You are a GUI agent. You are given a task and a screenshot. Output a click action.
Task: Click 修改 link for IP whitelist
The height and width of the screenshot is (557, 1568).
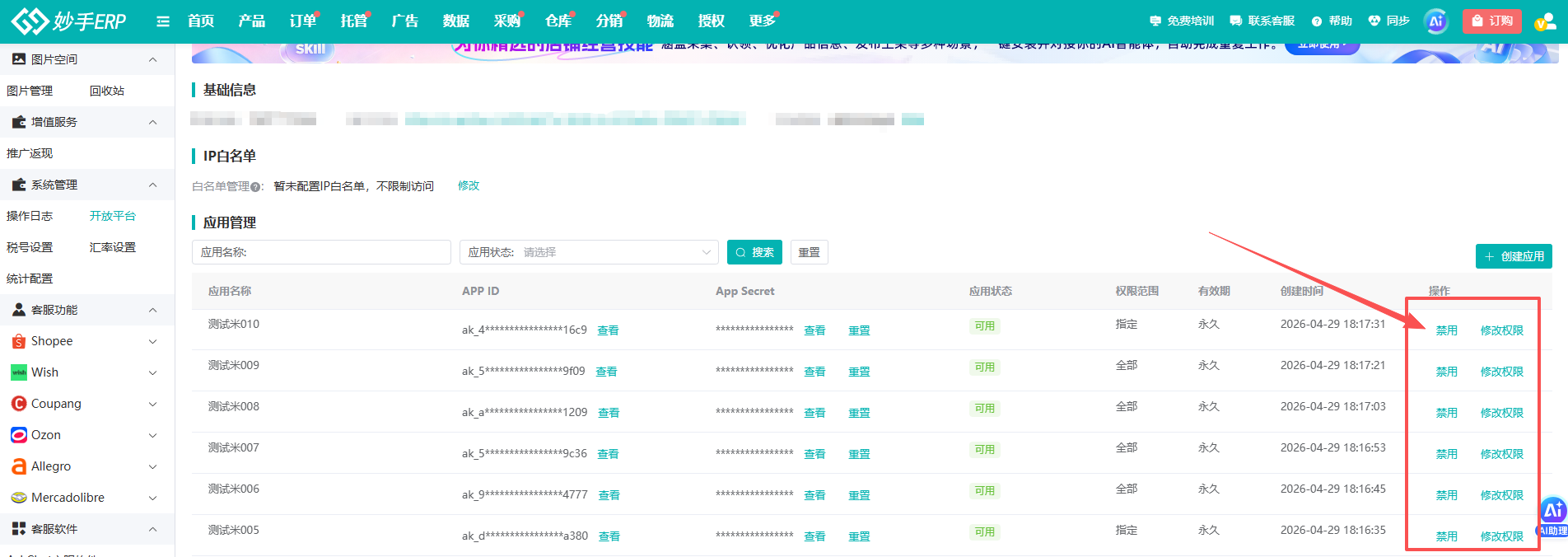coord(469,186)
